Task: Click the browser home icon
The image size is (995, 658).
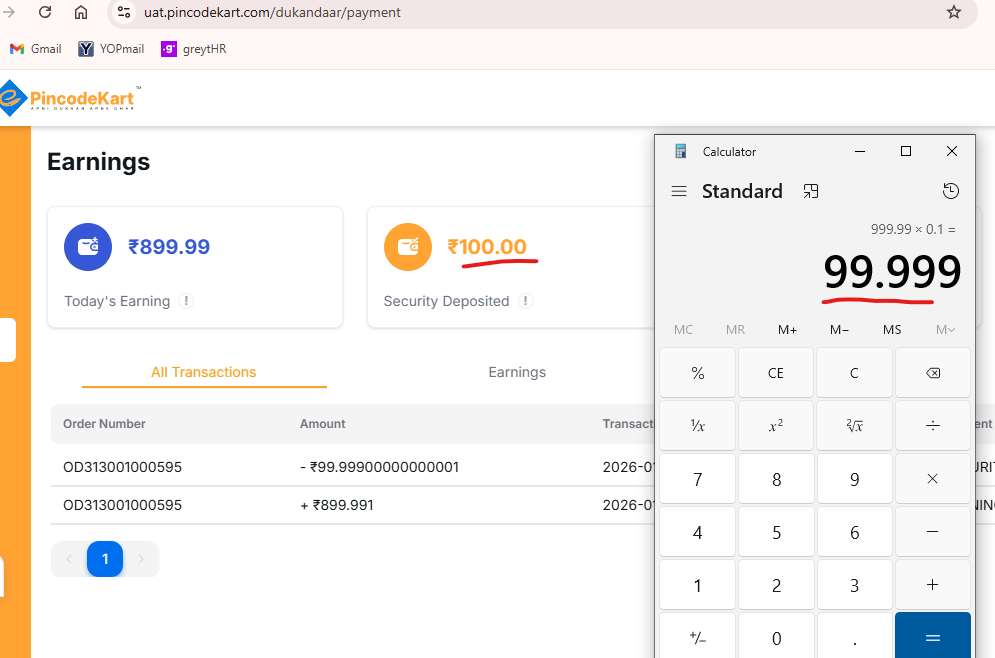Action: tap(81, 13)
